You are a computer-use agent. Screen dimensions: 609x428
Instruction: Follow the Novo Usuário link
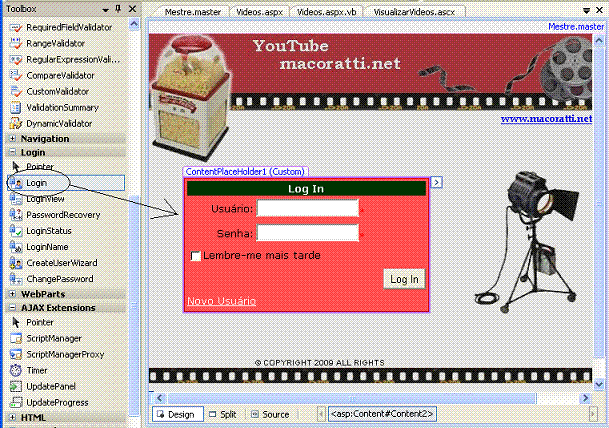point(221,301)
